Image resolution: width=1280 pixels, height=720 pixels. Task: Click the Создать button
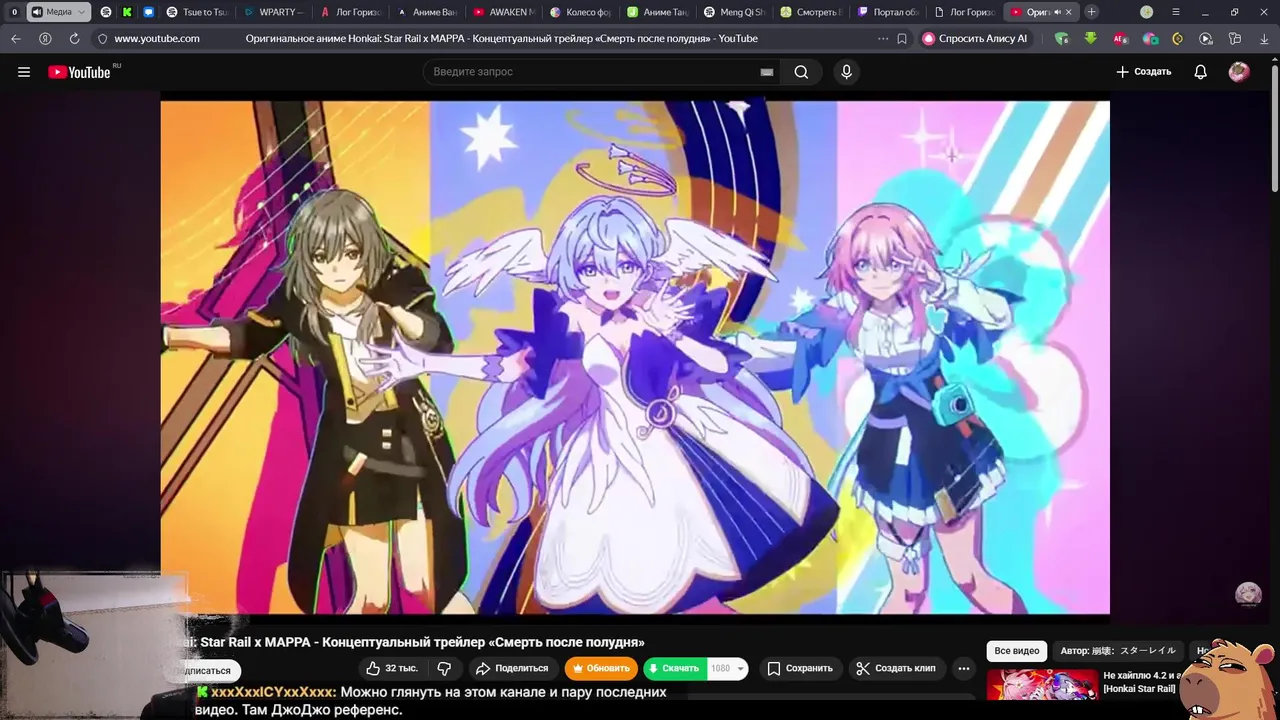click(1143, 72)
